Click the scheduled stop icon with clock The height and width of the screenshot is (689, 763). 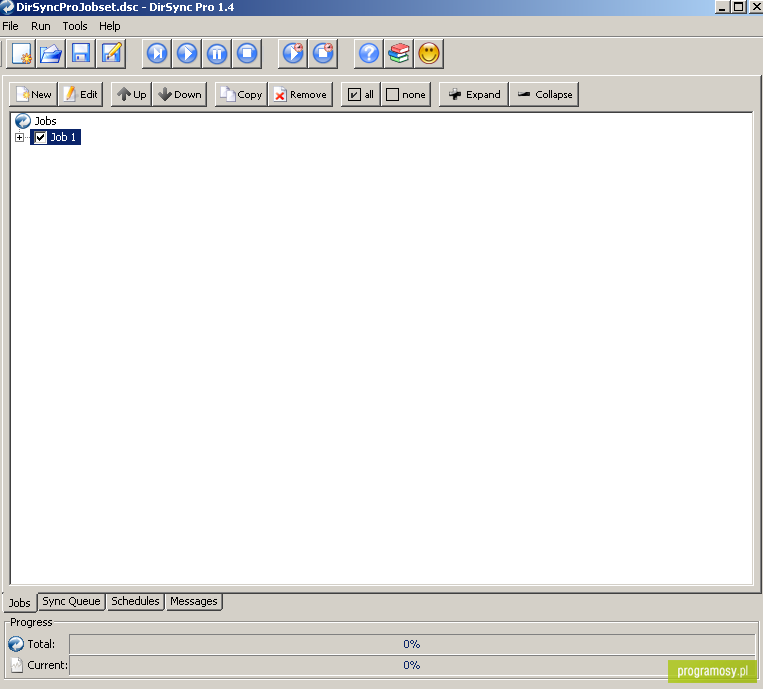323,54
